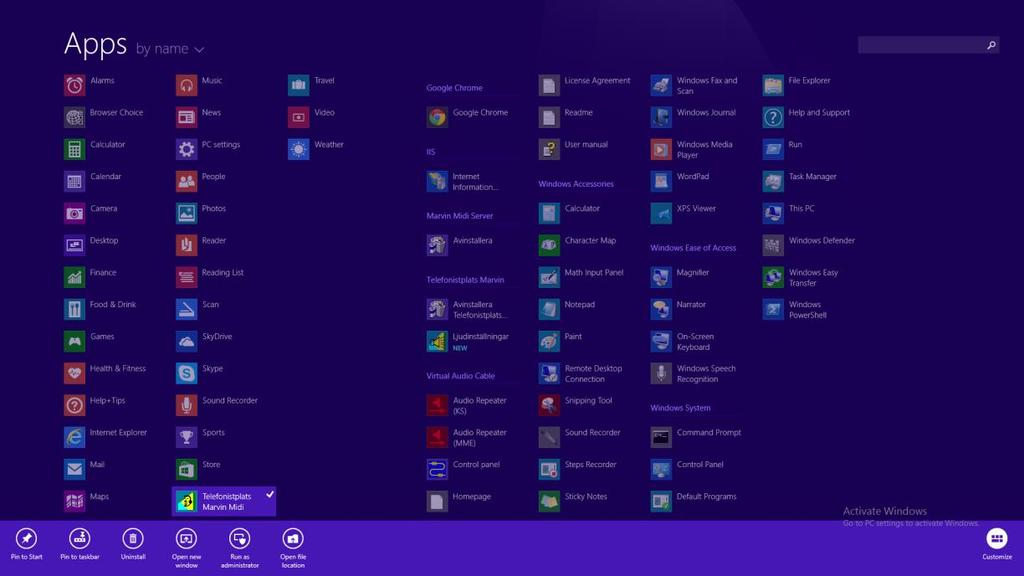Open PC settings gear icon
Image resolution: width=1024 pixels, height=576 pixels.
[x=186, y=149]
